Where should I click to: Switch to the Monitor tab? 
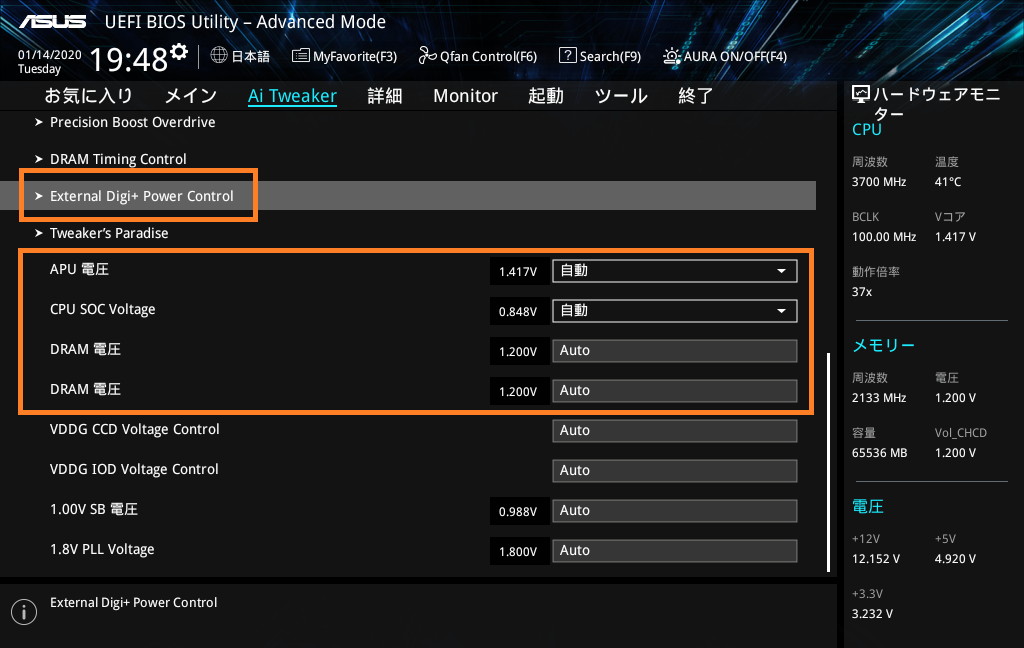pos(465,96)
